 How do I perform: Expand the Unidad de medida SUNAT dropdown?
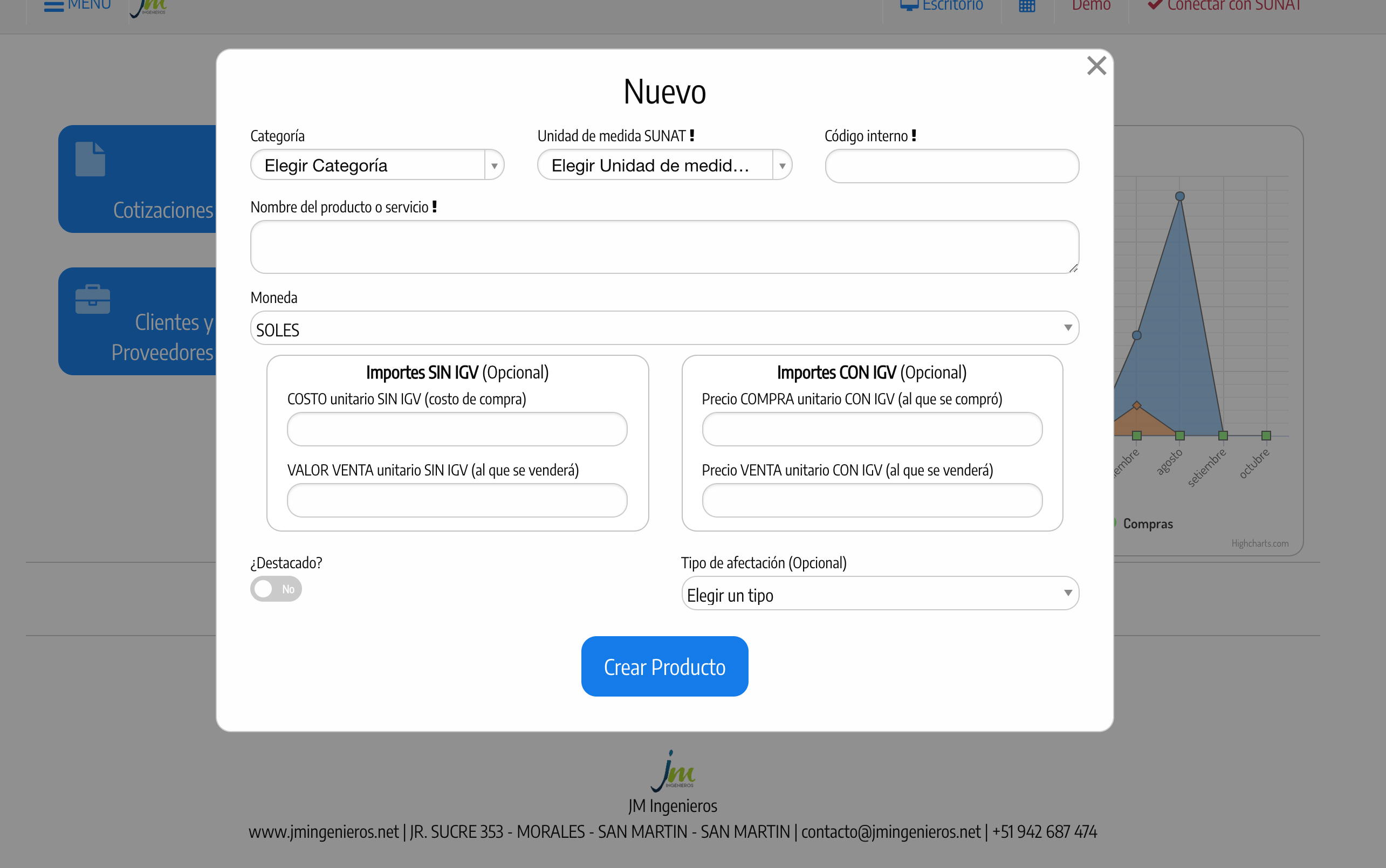664,166
